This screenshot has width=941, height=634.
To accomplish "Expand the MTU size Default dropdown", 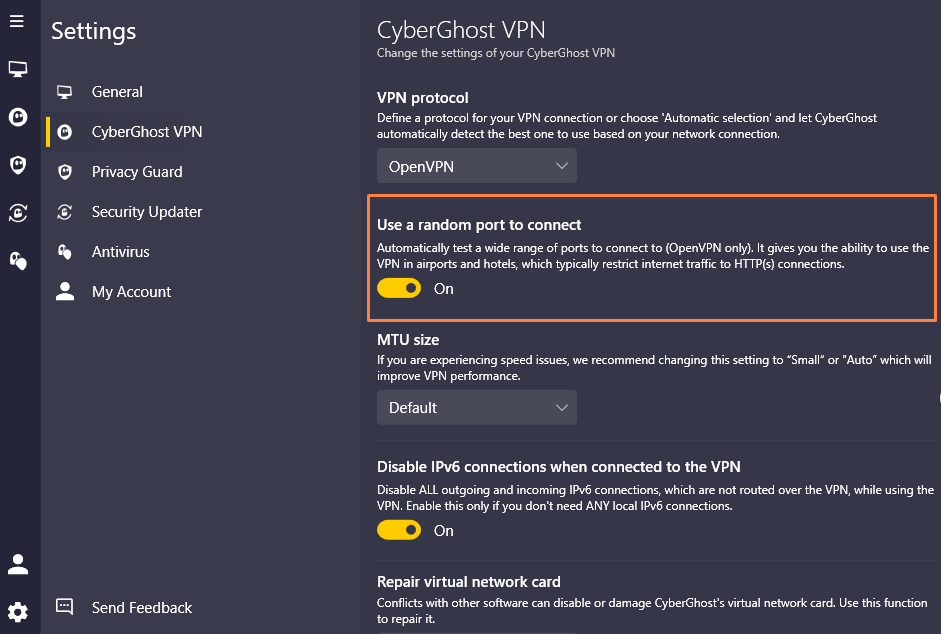I will point(476,407).
